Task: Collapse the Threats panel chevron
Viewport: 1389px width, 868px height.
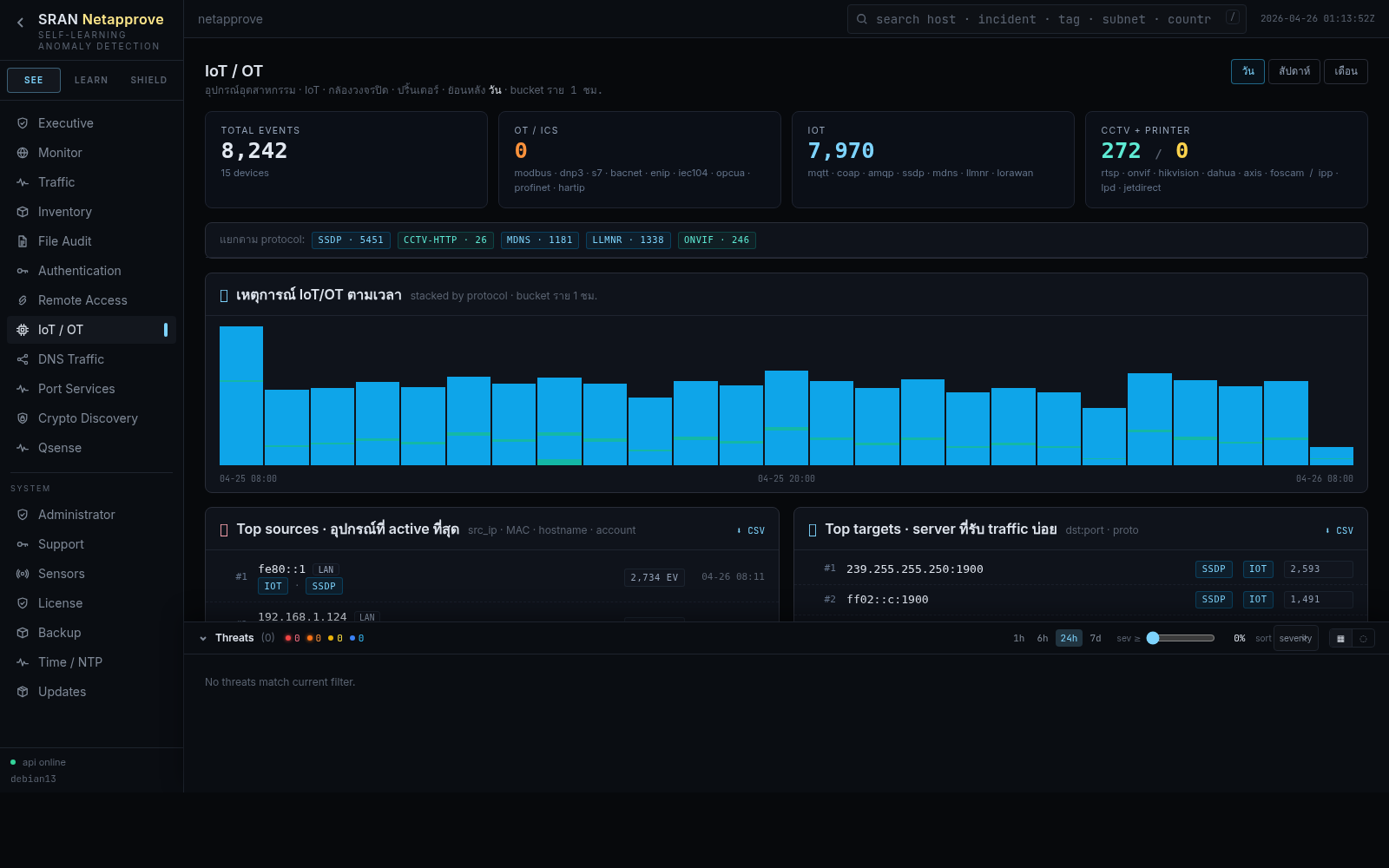Action: coord(203,639)
